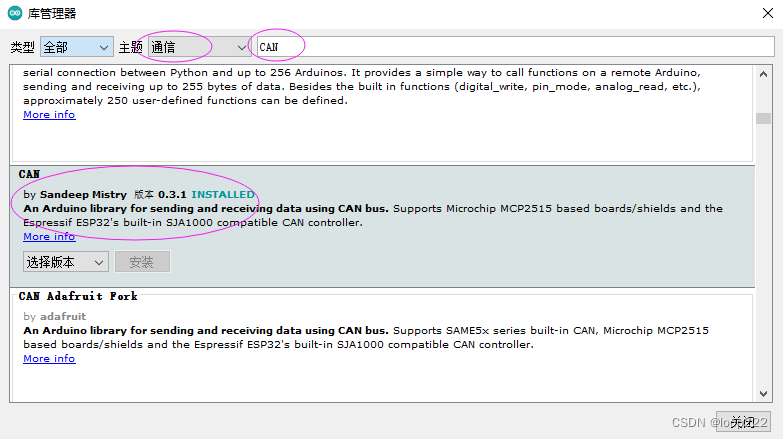Click the vertical scrollbar thumb
Image resolution: width=783 pixels, height=439 pixels.
pos(763,118)
